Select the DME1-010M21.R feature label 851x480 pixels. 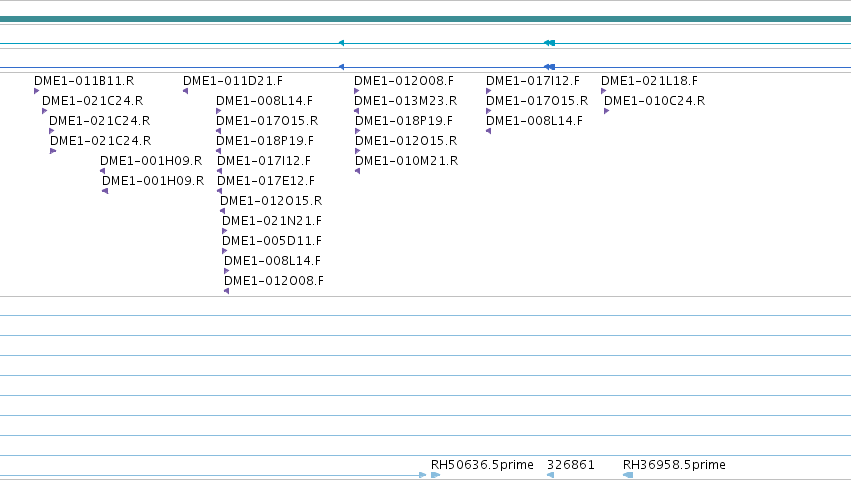click(407, 161)
